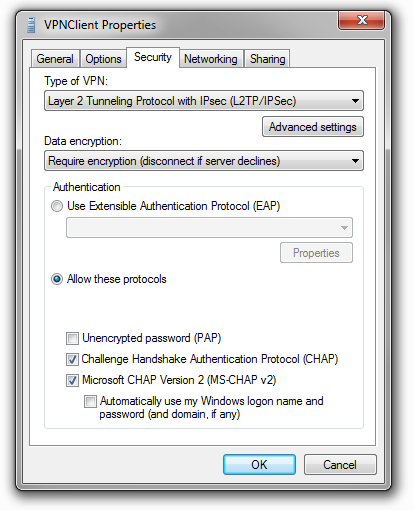Viewport: 414px width, 511px height.
Task: Uncheck Challenge Handshake Authentication Protocol (CHAP)
Action: coord(72,359)
